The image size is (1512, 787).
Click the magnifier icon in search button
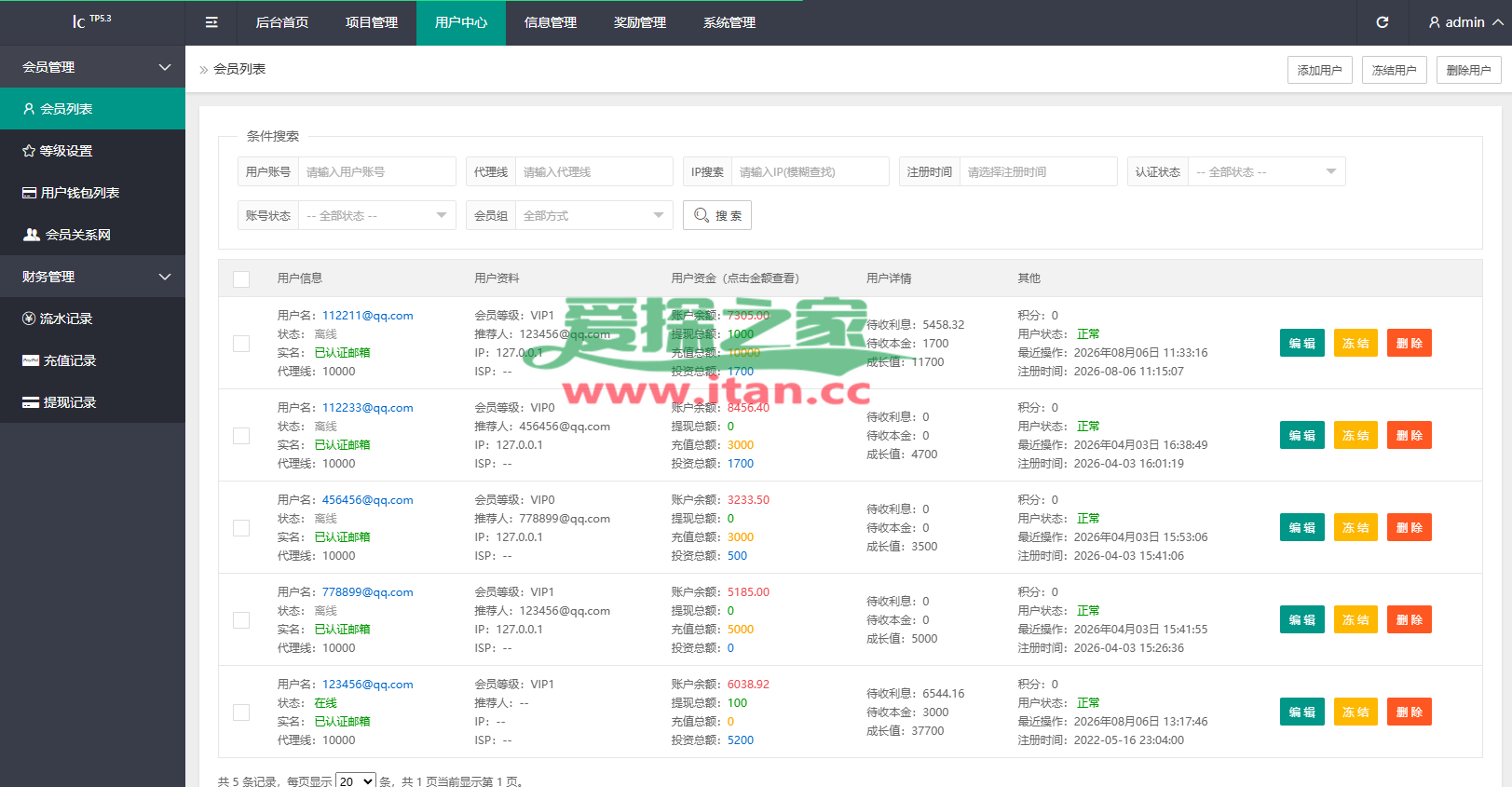[x=702, y=215]
